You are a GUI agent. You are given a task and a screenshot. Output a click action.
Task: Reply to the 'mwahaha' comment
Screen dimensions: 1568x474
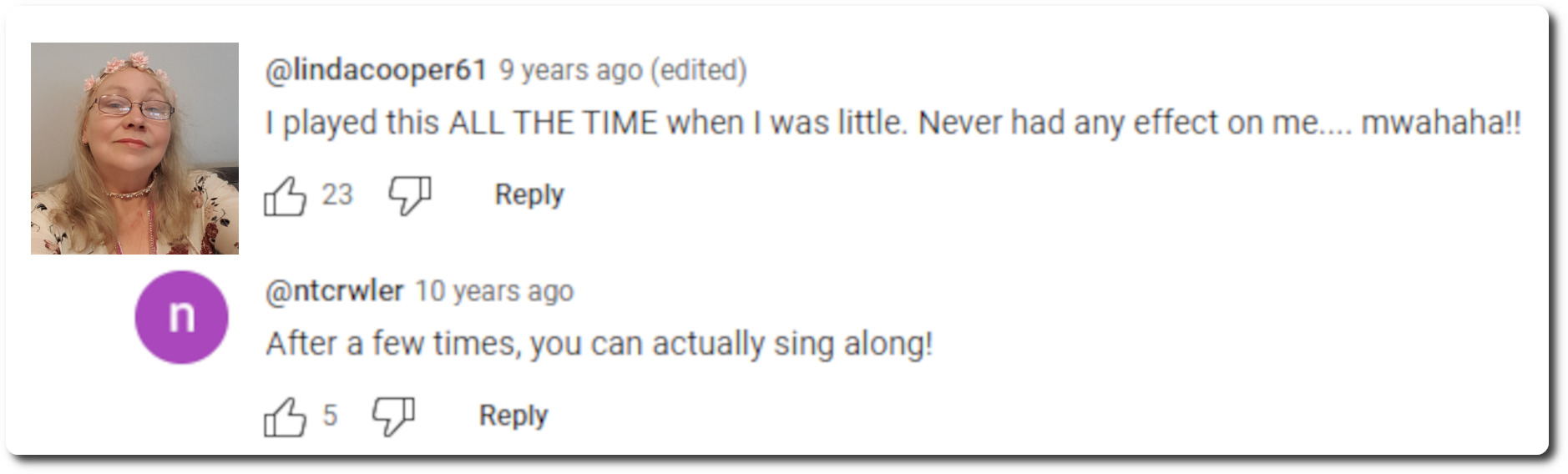pos(529,195)
